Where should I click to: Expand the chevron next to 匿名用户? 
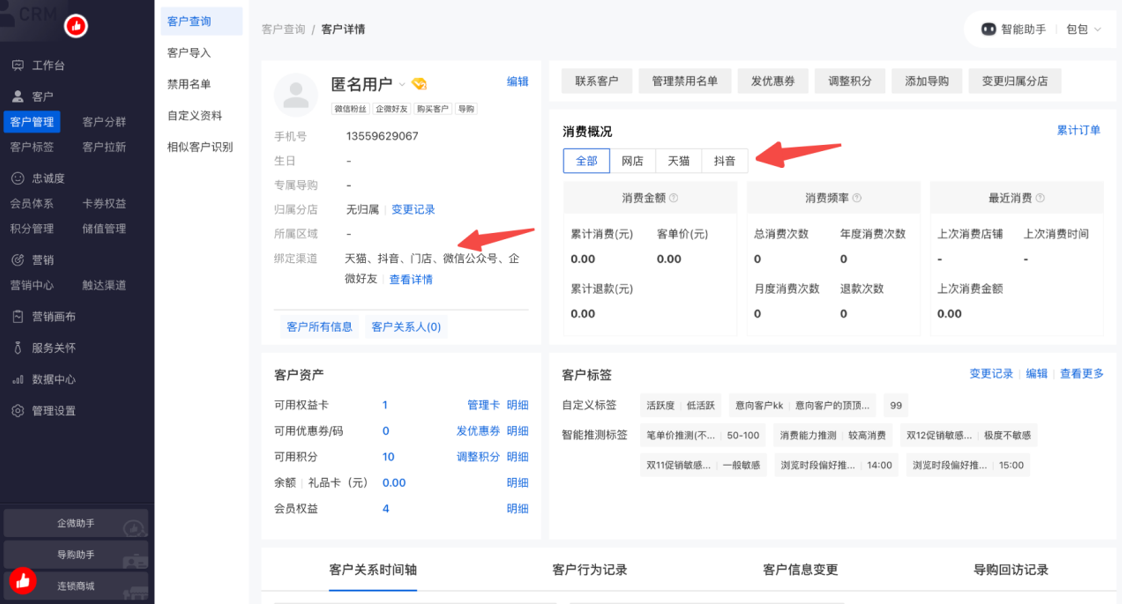(x=402, y=85)
